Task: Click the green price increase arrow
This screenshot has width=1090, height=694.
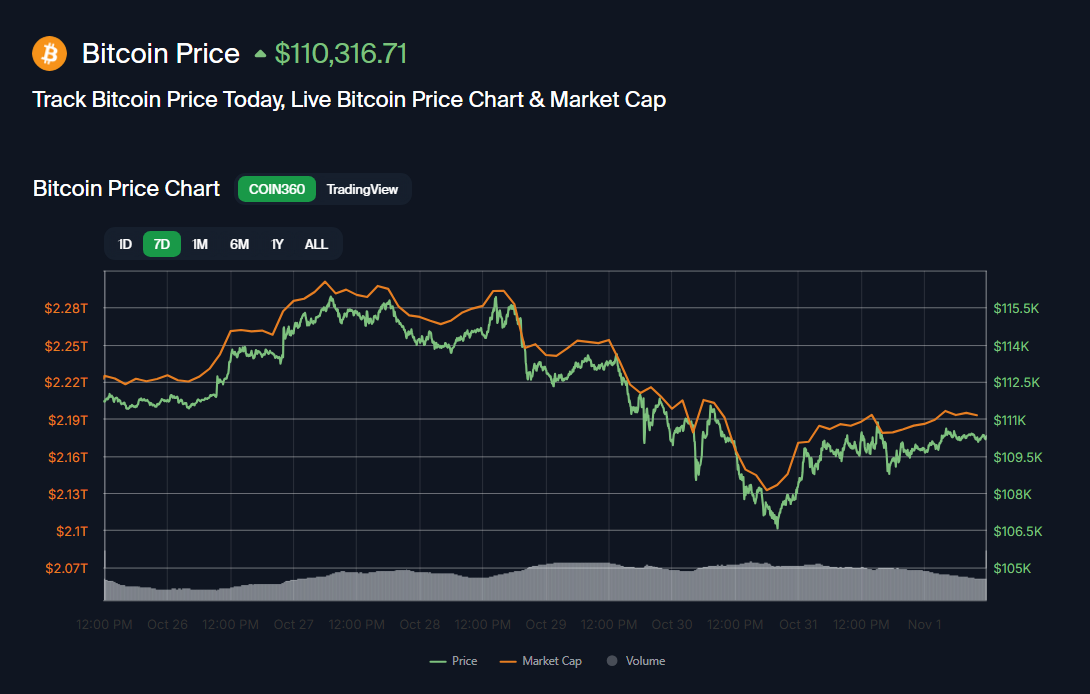Action: pyautogui.click(x=259, y=53)
